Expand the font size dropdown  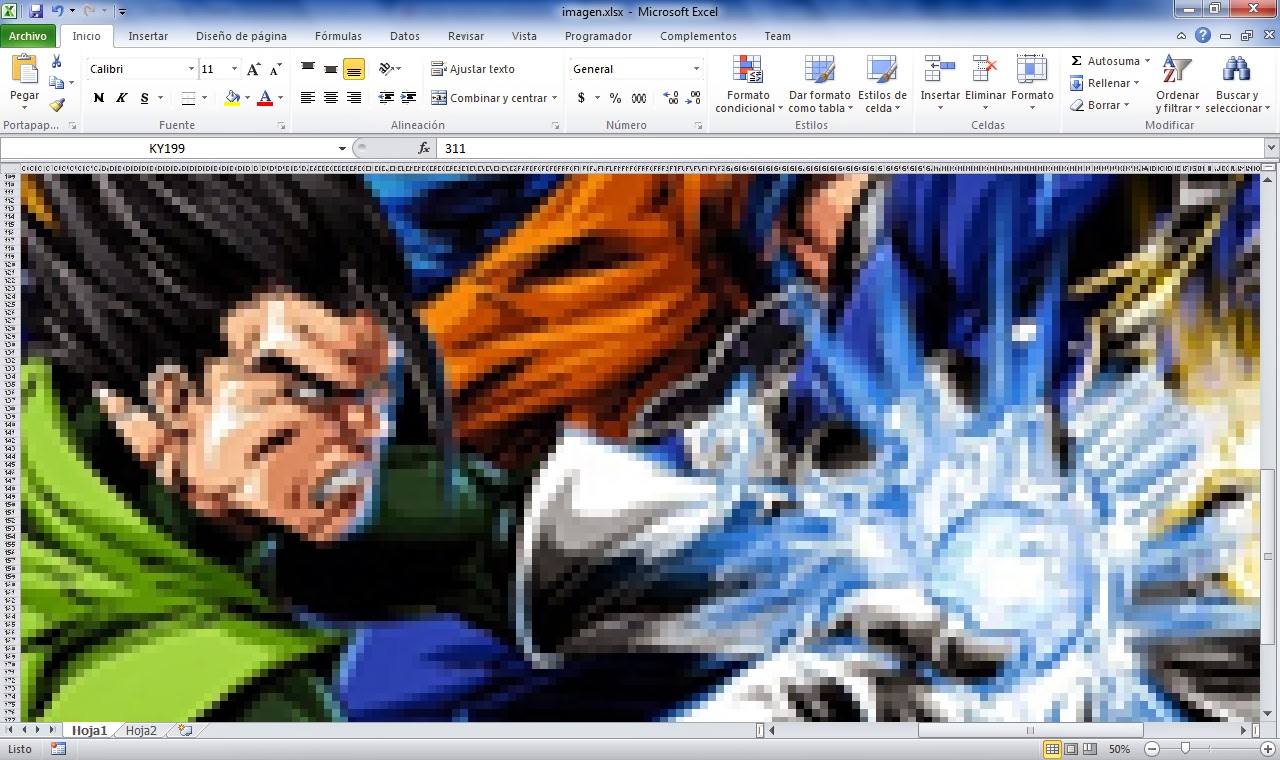236,68
